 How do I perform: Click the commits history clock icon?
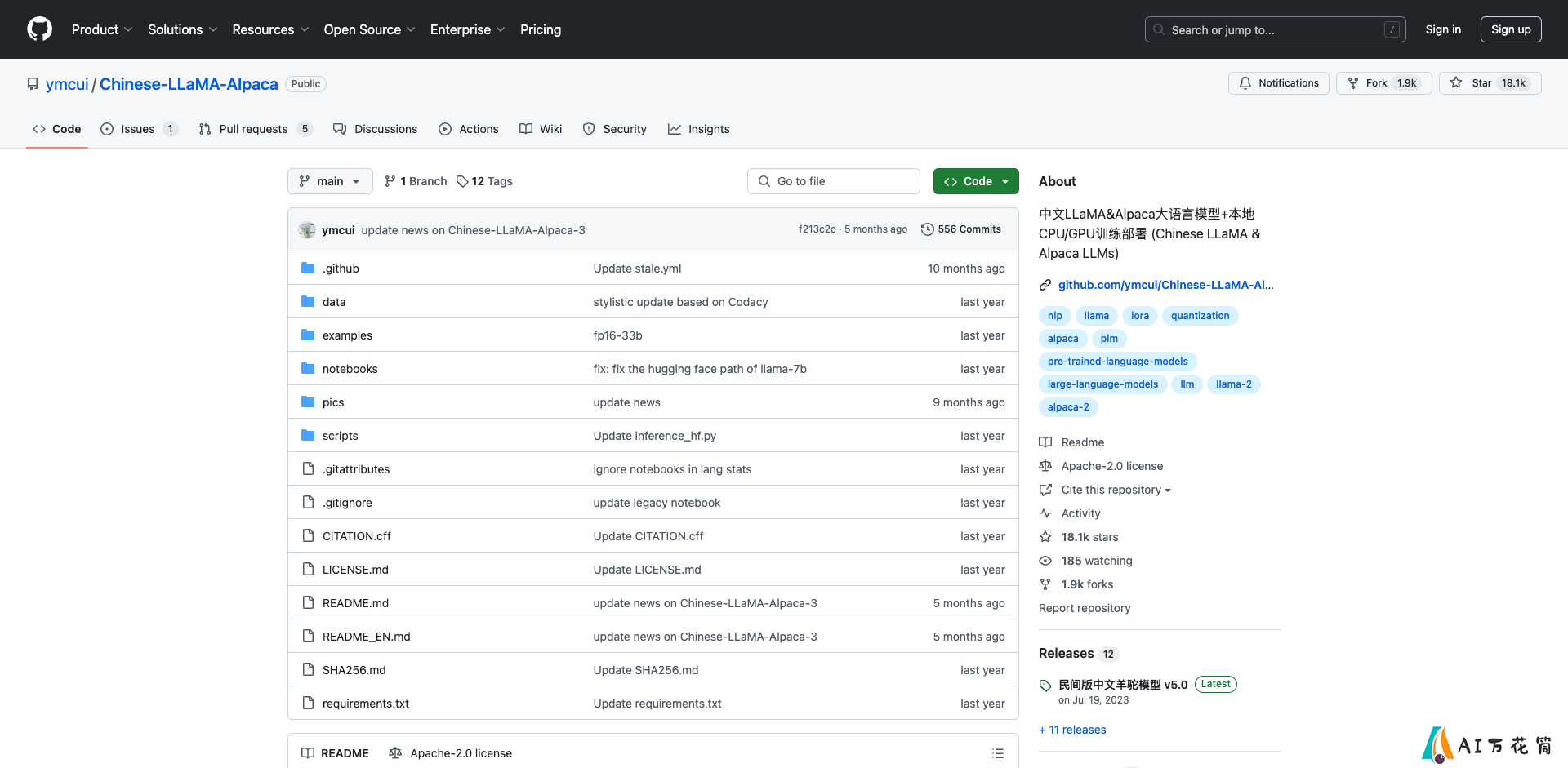(x=927, y=229)
